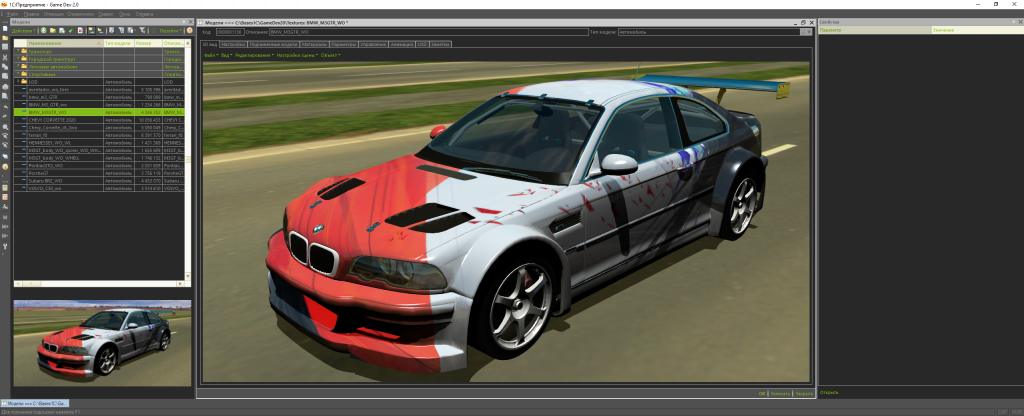
Task: Click the BMW model preview thumbnail
Action: (101, 342)
